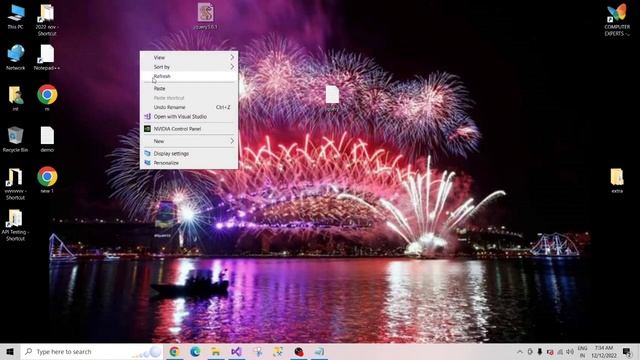Select the Recycle Bin icon
The width and height of the screenshot is (640, 360).
(x=16, y=136)
